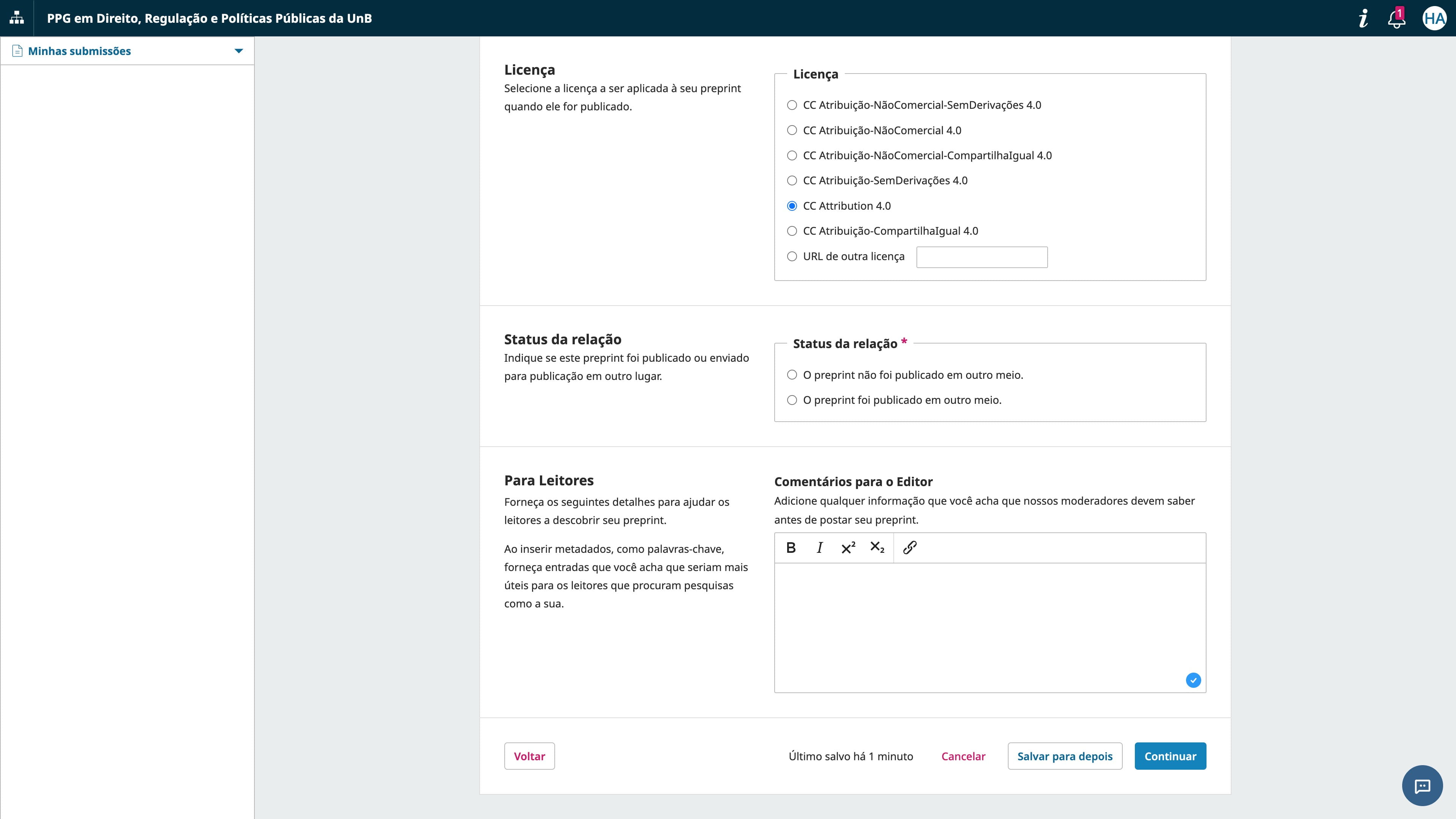Toggle italic formatting in the editor
Screen dimensions: 1456x819
pos(819,547)
